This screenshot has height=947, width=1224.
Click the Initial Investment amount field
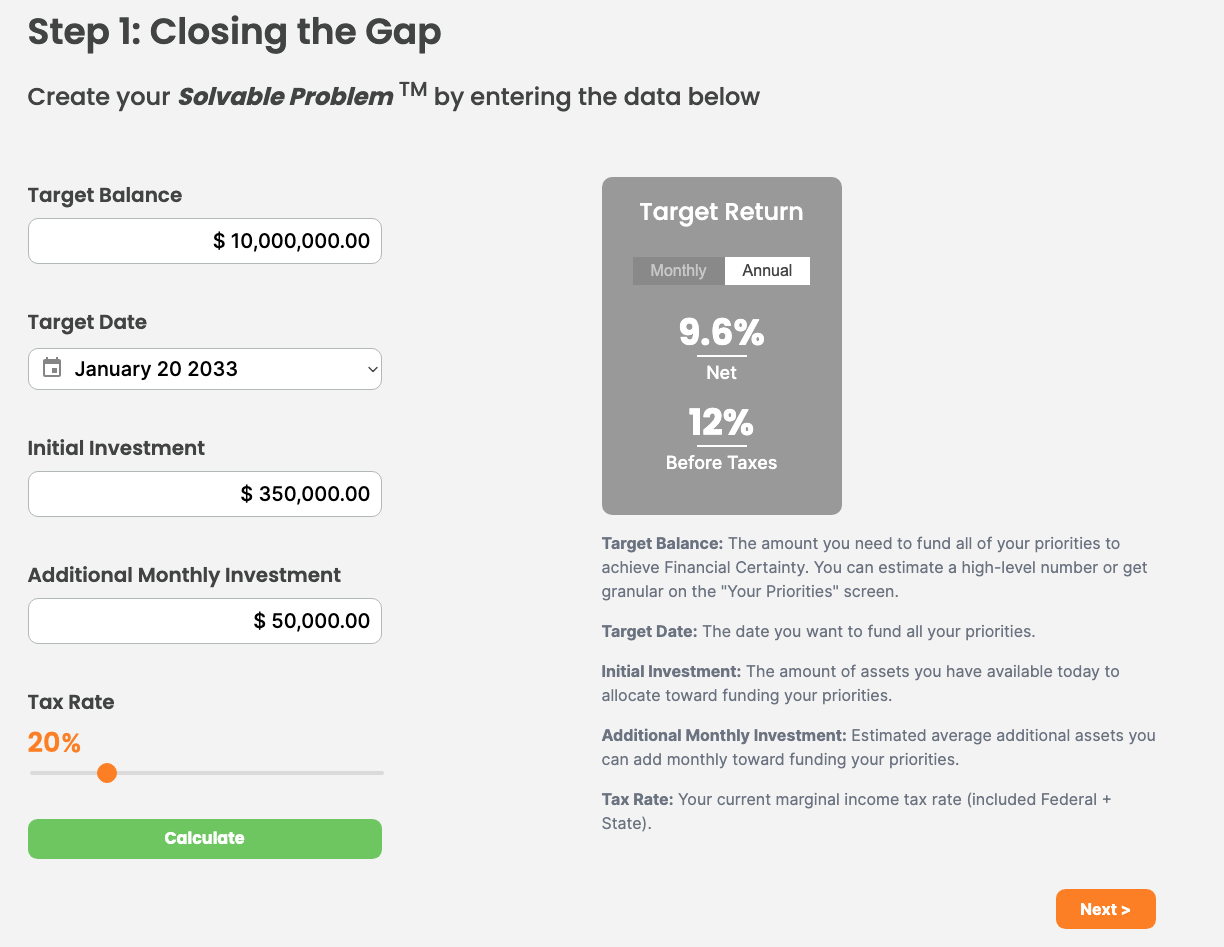click(205, 494)
